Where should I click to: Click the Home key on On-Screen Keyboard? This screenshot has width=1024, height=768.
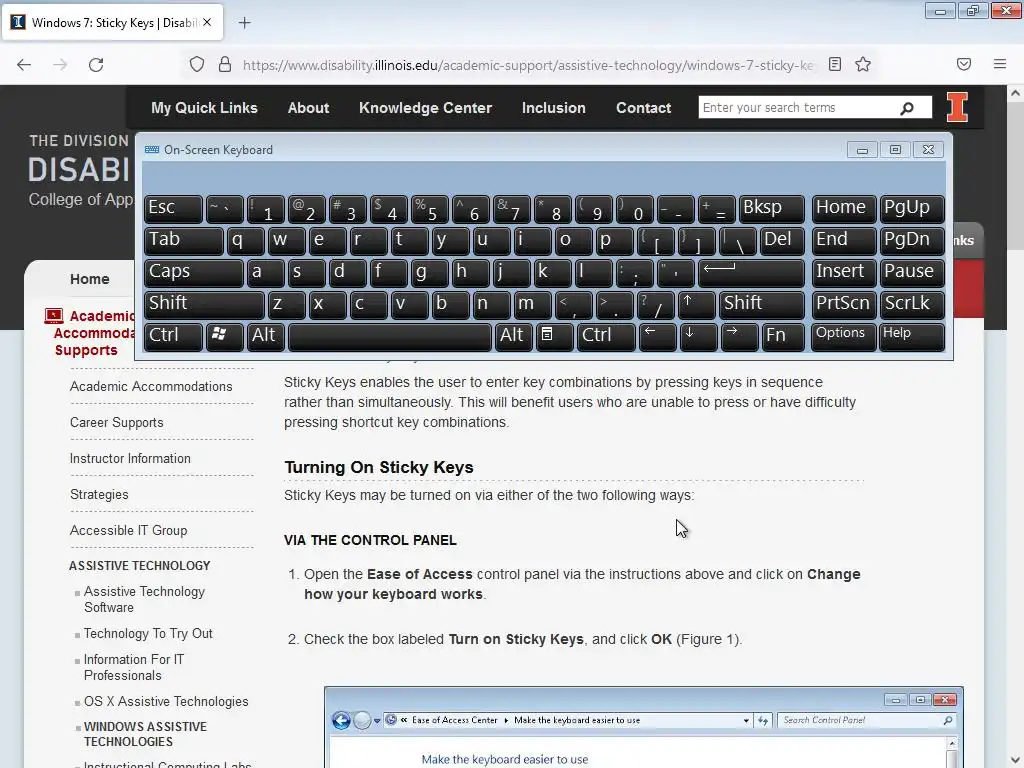(843, 208)
